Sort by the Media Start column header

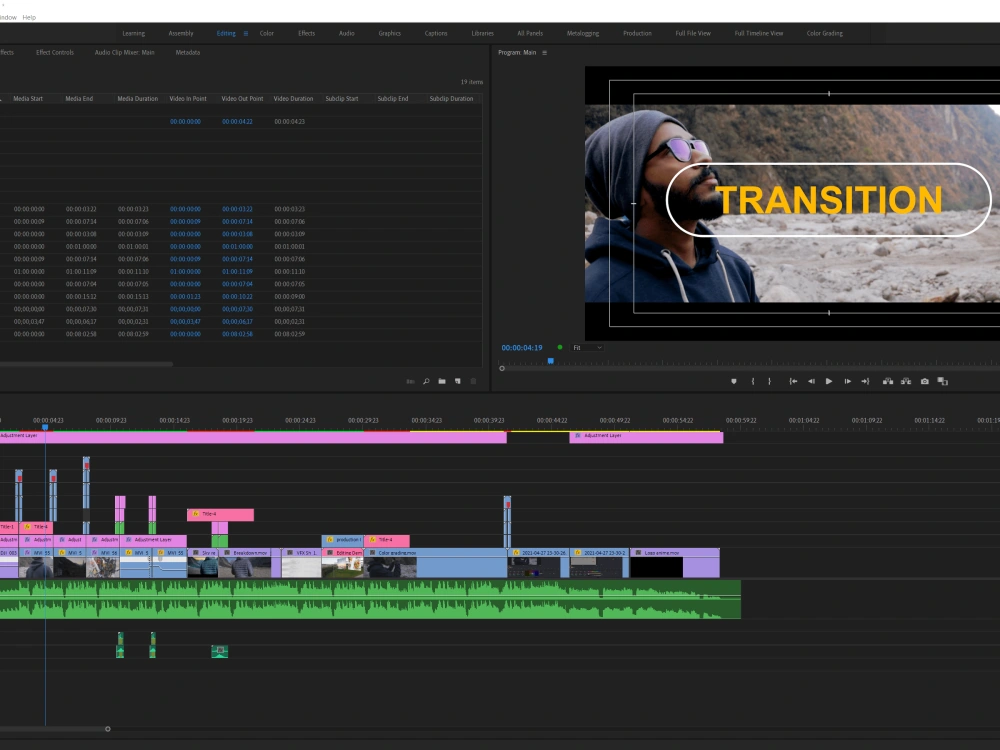click(28, 99)
